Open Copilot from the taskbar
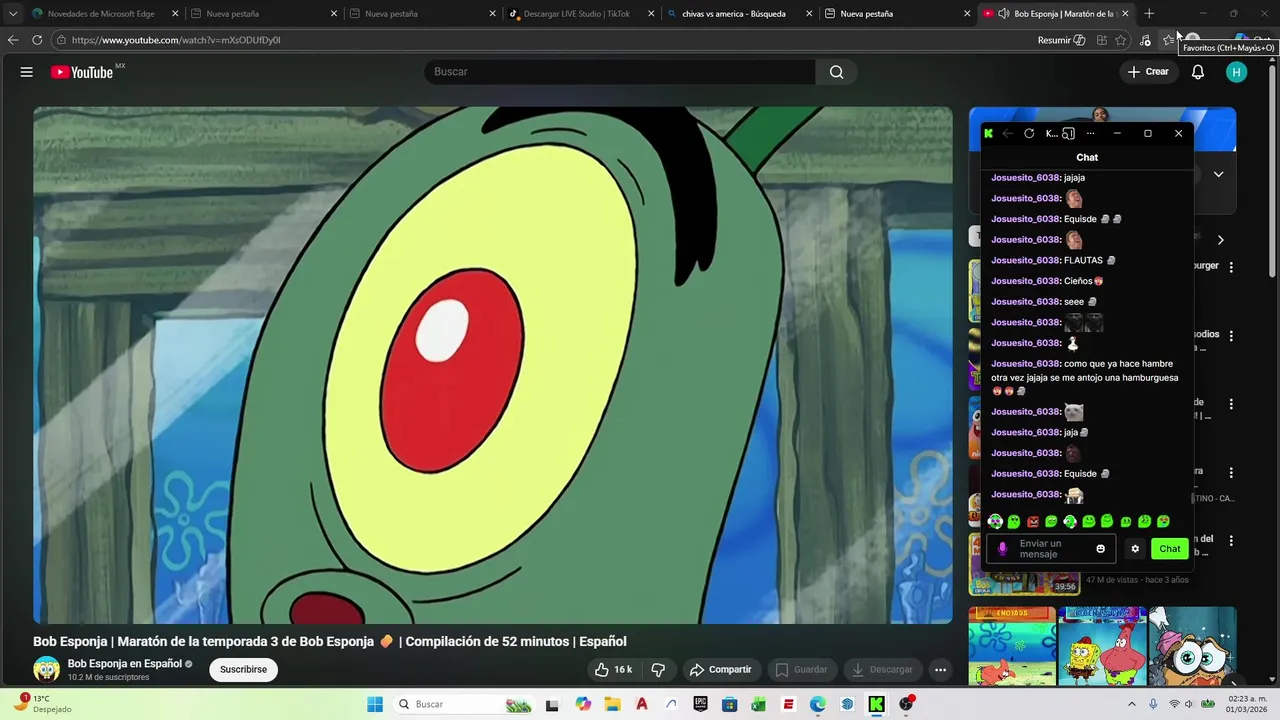The image size is (1280, 720). [x=583, y=704]
